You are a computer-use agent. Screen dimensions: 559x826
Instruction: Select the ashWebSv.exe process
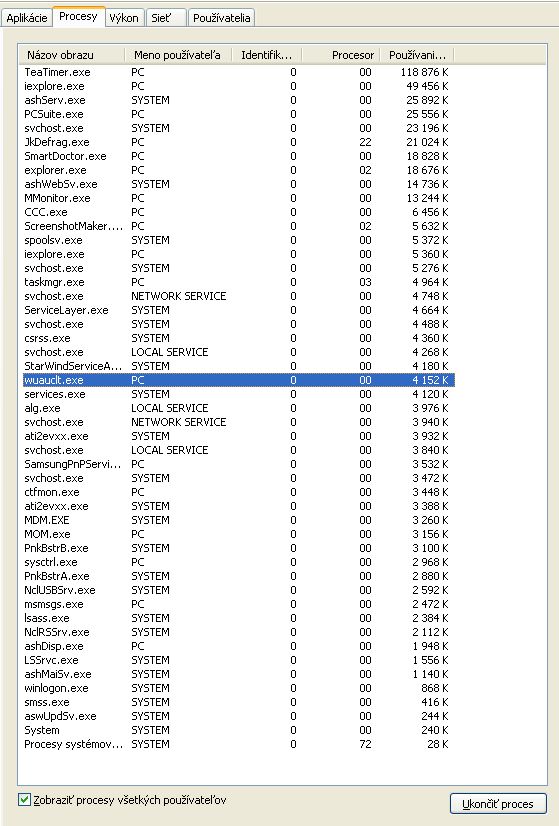click(x=239, y=184)
